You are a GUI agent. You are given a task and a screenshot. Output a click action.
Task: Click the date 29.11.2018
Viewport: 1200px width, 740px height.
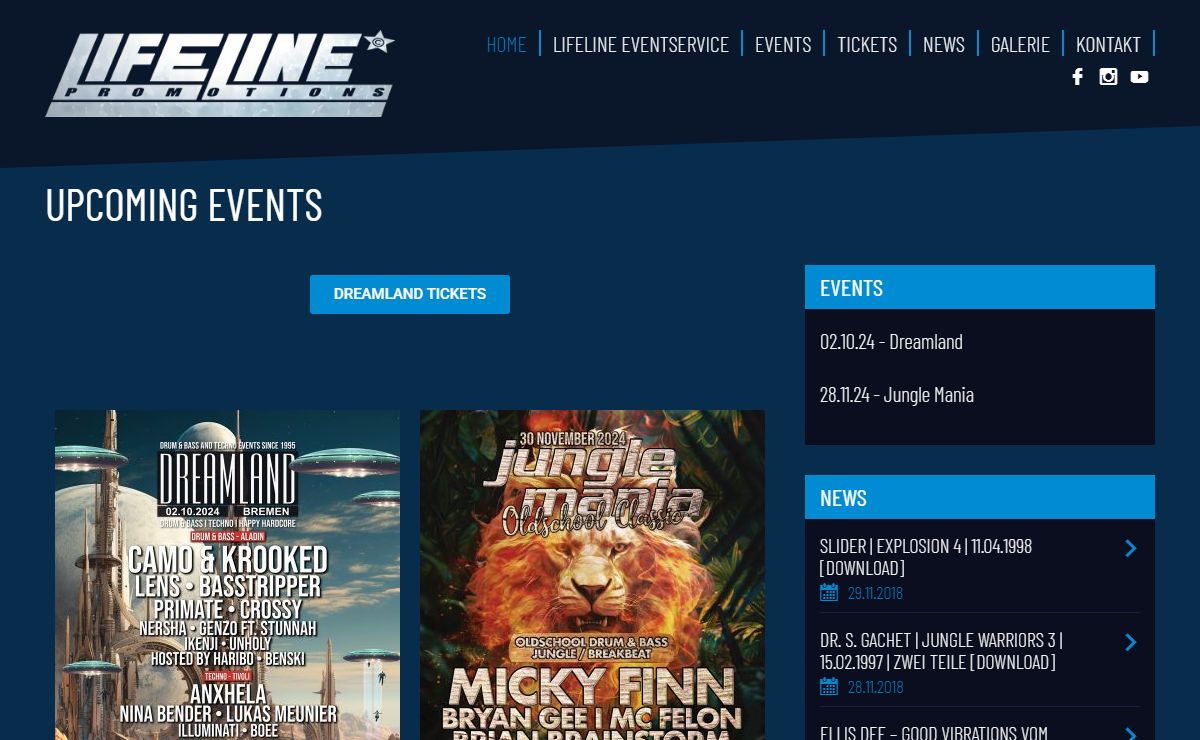(x=875, y=593)
